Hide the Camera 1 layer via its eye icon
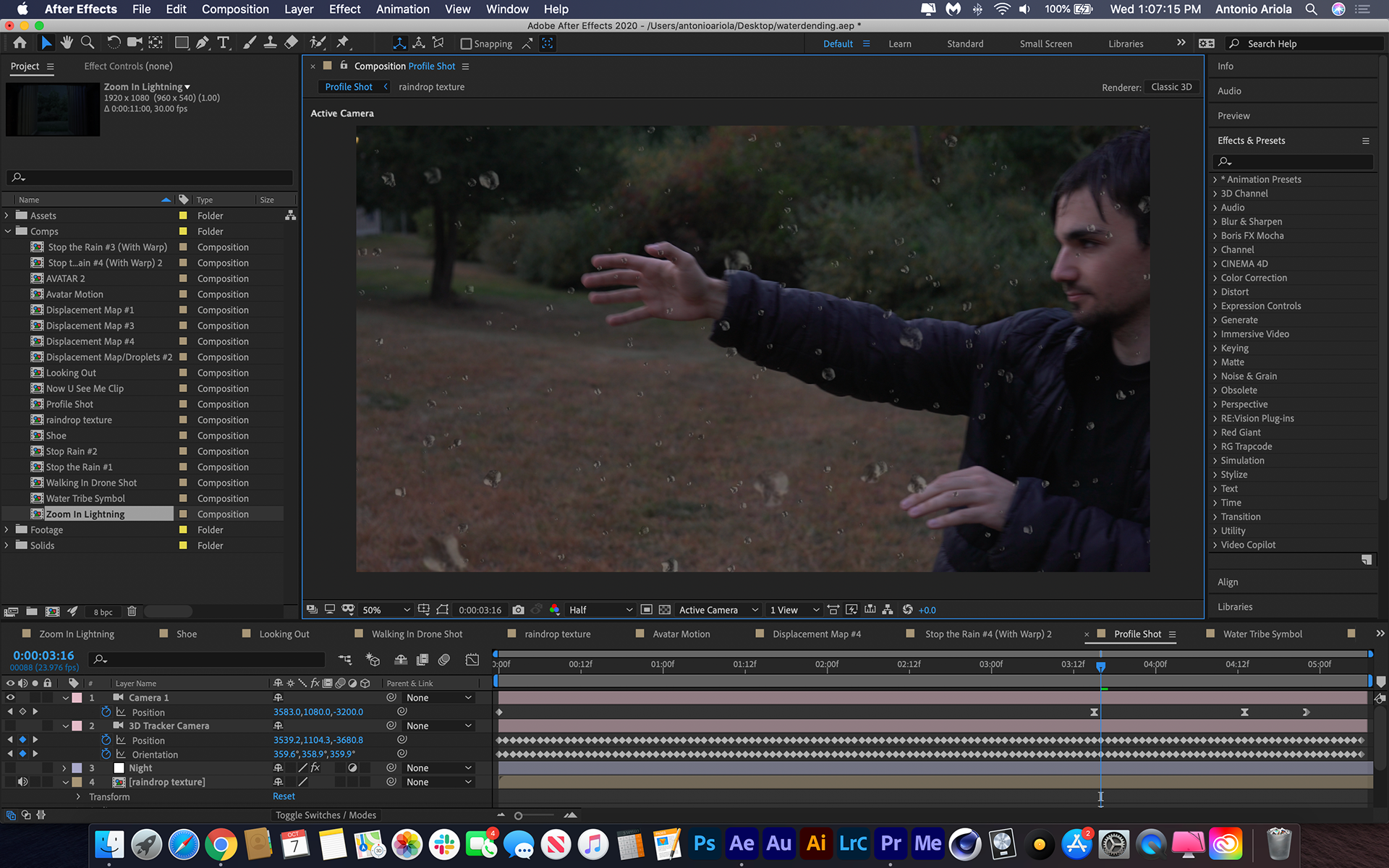1389x868 pixels. click(10, 698)
